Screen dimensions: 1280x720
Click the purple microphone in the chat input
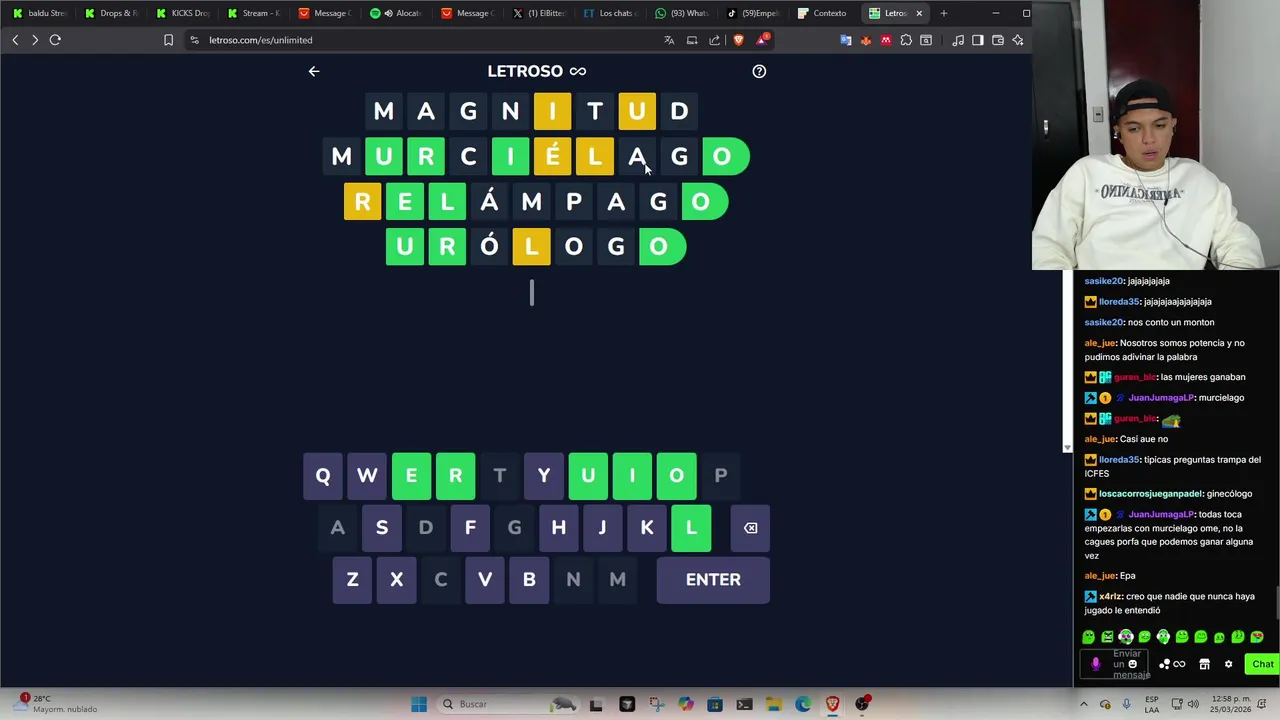pos(1096,664)
